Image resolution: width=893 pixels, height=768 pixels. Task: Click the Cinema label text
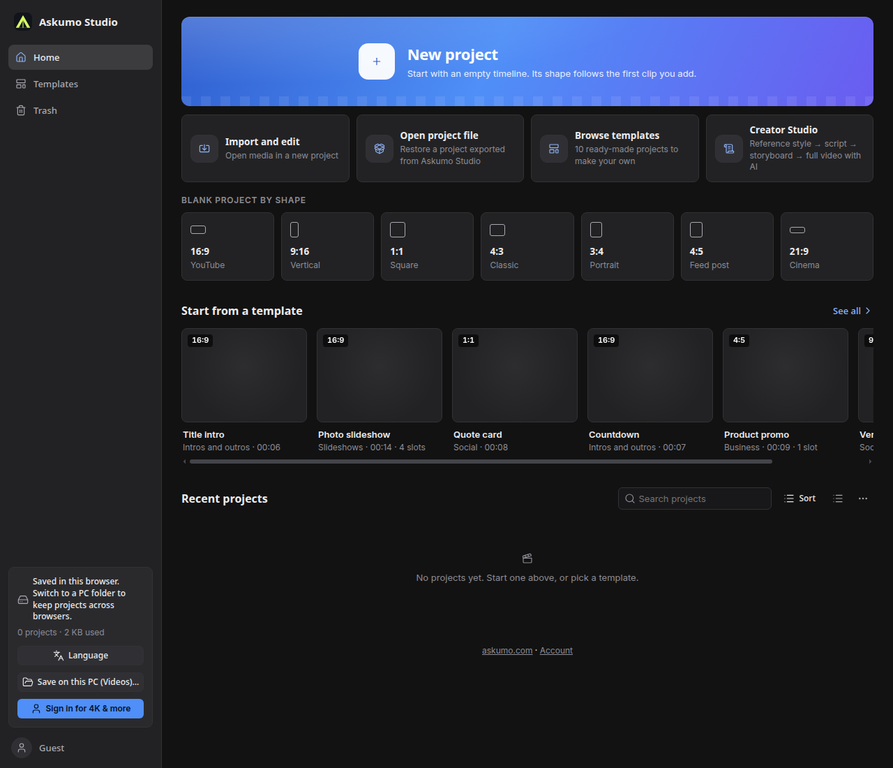(x=804, y=265)
